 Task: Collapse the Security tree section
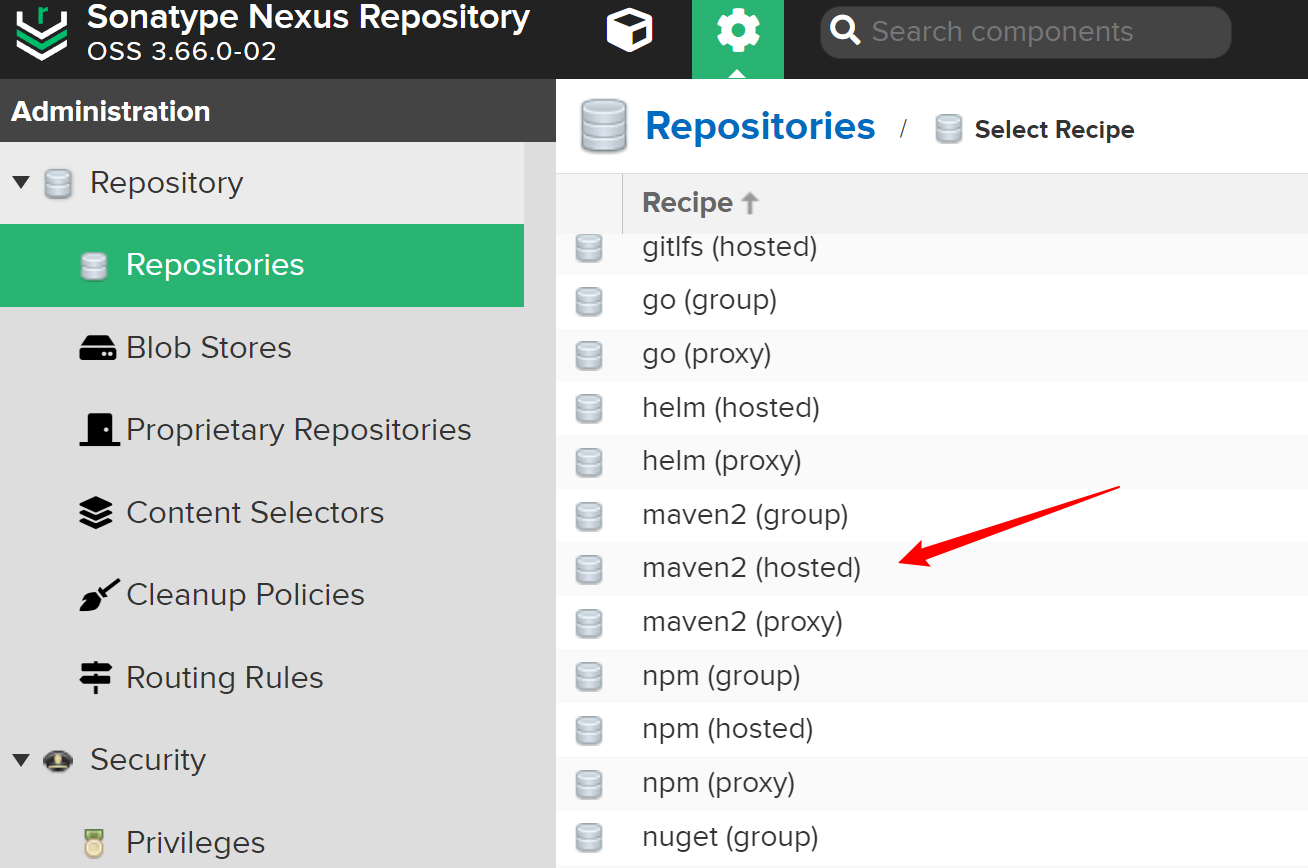click(21, 760)
